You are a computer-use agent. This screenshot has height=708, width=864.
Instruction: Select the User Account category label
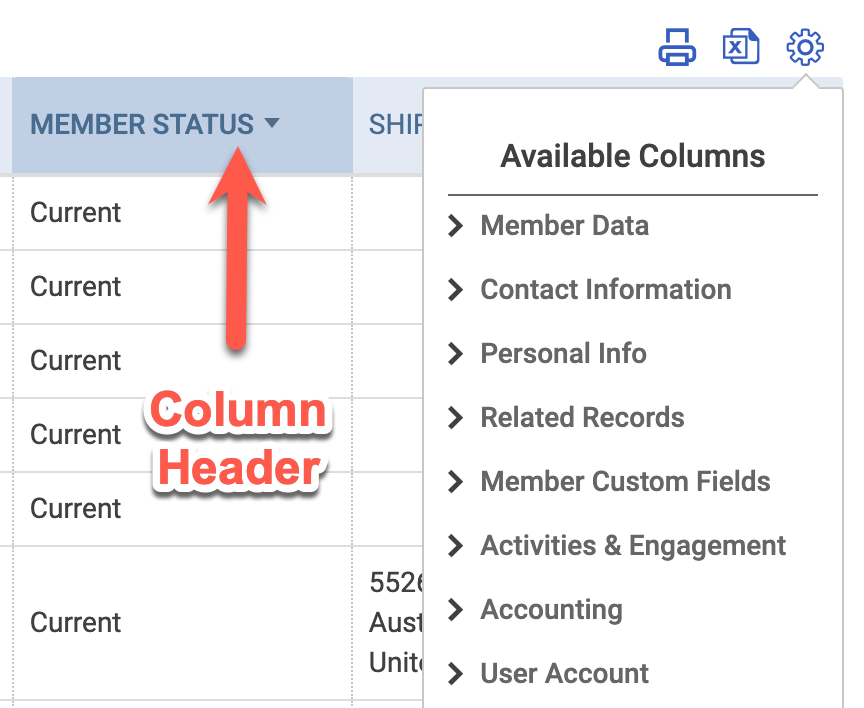(x=564, y=673)
